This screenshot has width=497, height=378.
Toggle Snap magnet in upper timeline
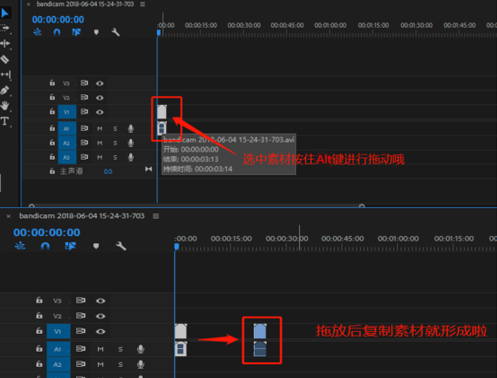point(57,32)
